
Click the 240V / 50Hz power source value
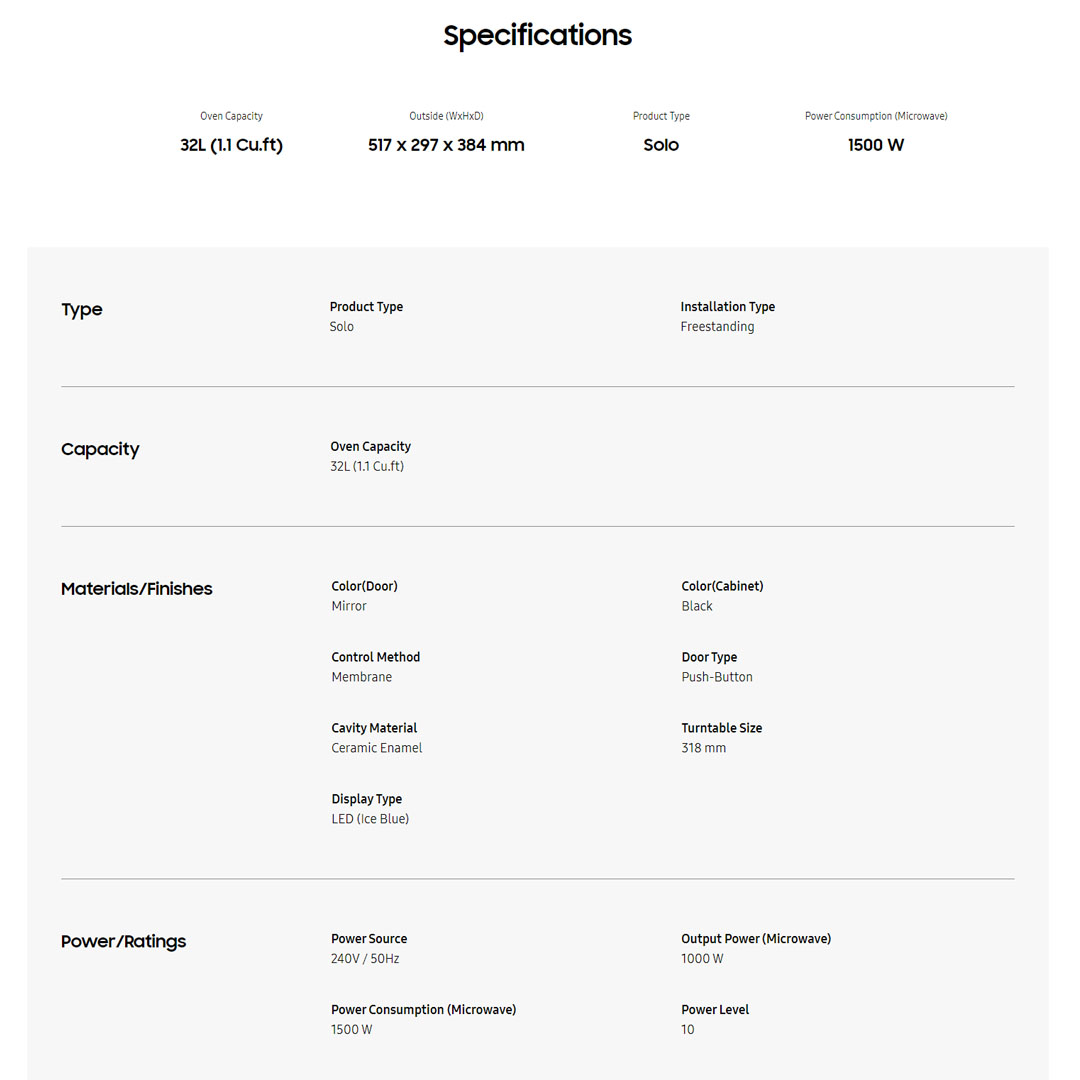365,959
